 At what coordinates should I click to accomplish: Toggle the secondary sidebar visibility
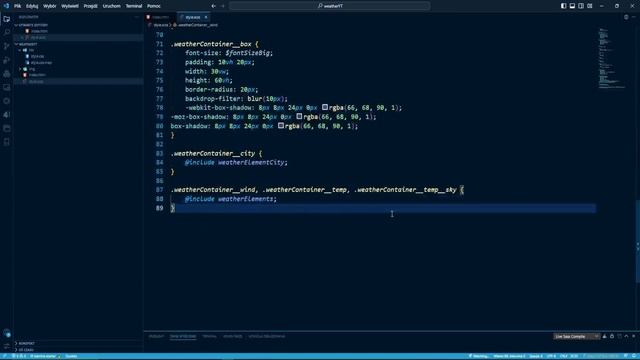pyautogui.click(x=581, y=6)
